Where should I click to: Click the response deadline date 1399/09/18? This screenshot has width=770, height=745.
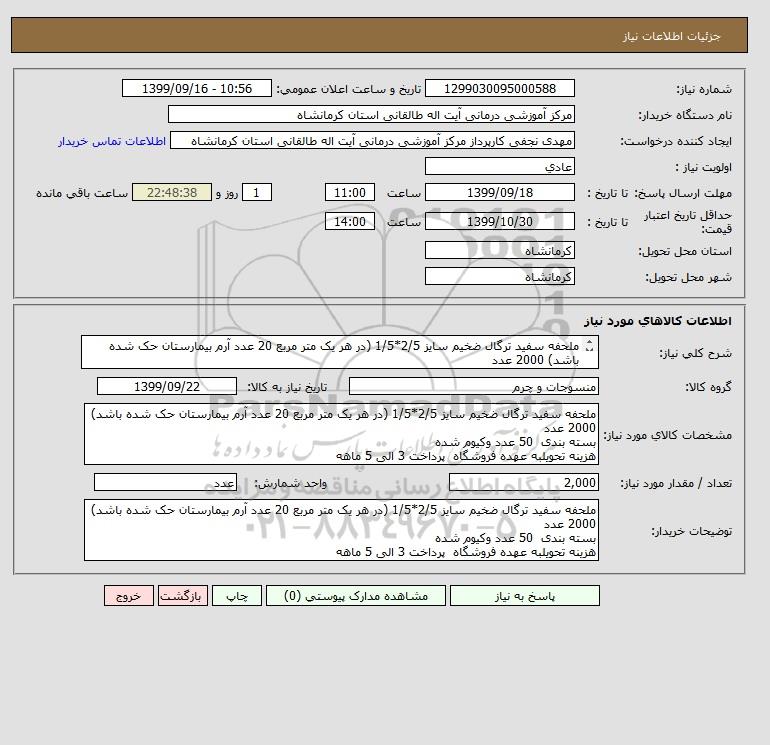click(x=499, y=193)
